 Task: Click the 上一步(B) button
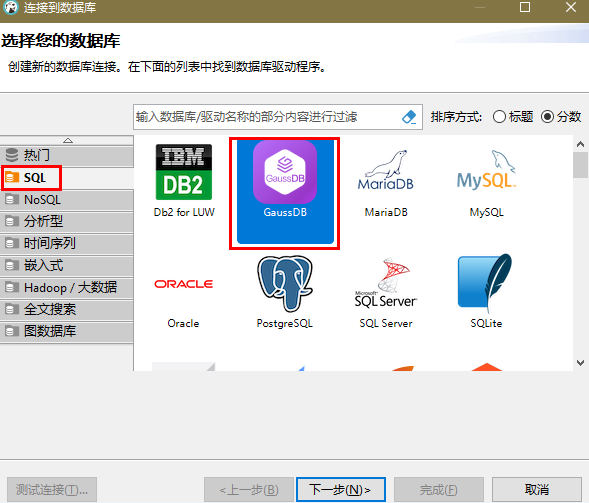[x=249, y=489]
